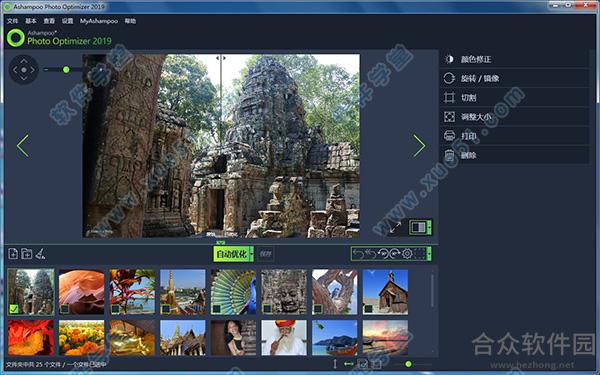Select the bearded man in turban thumbnail
The height and width of the screenshot is (375, 600).
point(284,338)
